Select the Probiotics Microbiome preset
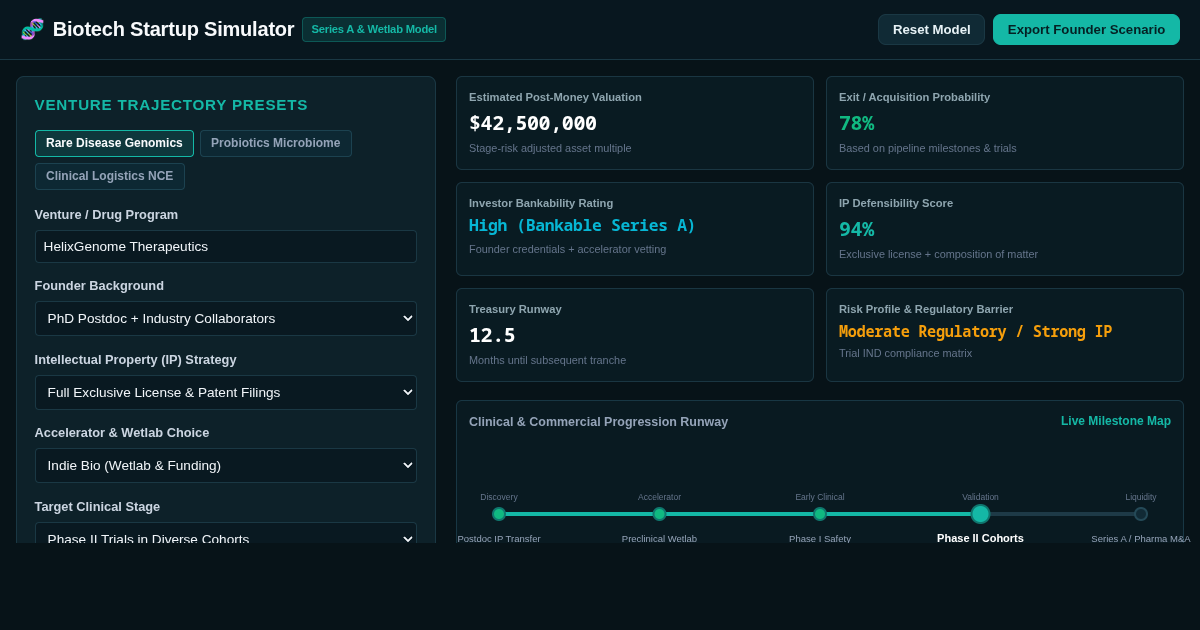Viewport: 1200px width, 630px height. tap(275, 143)
